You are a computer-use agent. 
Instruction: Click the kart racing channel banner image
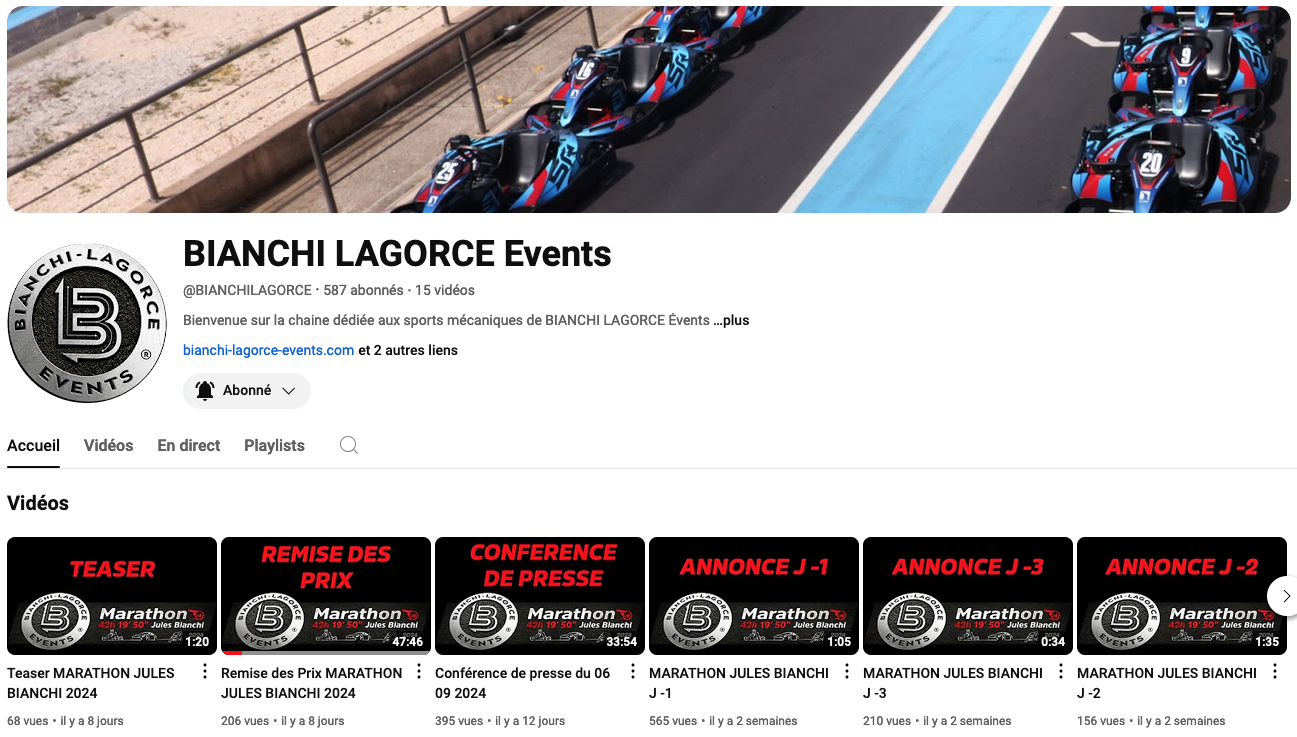tap(648, 109)
